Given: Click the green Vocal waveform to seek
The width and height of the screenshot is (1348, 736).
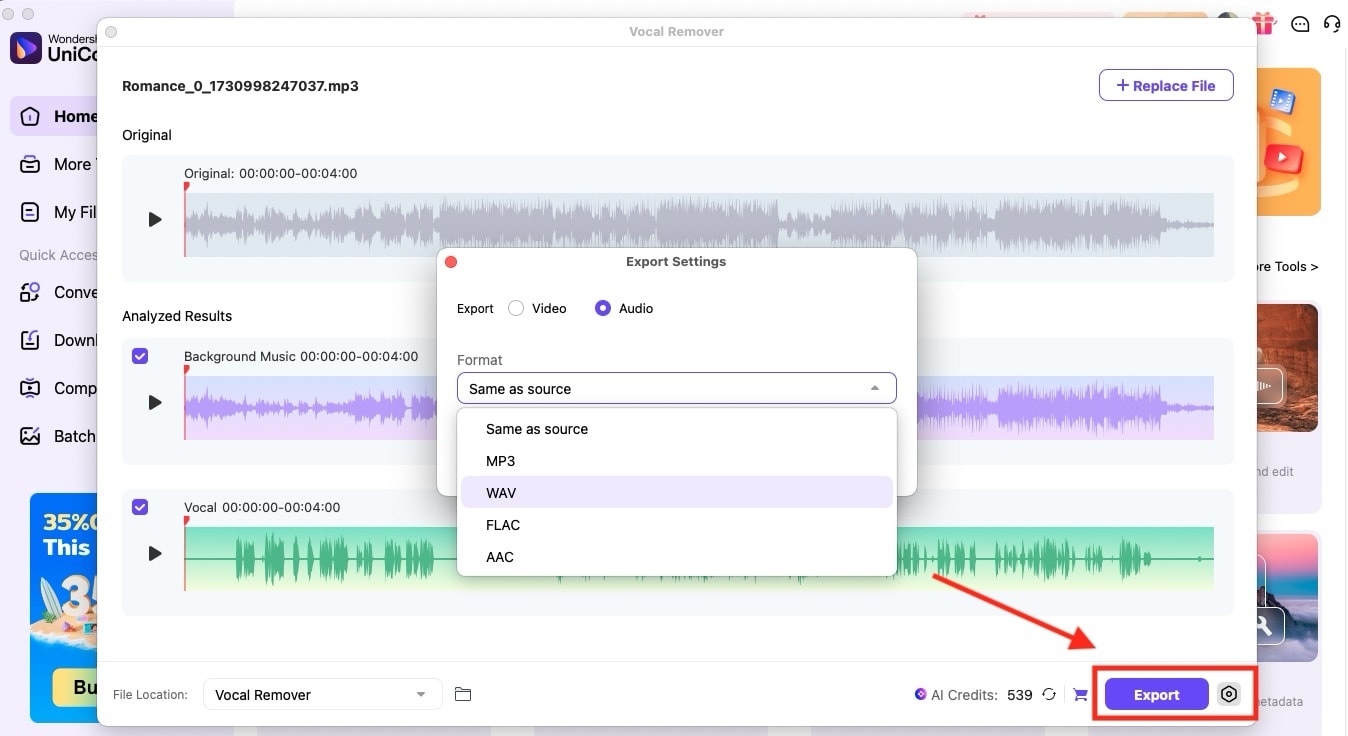Looking at the screenshot, I should click(x=699, y=558).
